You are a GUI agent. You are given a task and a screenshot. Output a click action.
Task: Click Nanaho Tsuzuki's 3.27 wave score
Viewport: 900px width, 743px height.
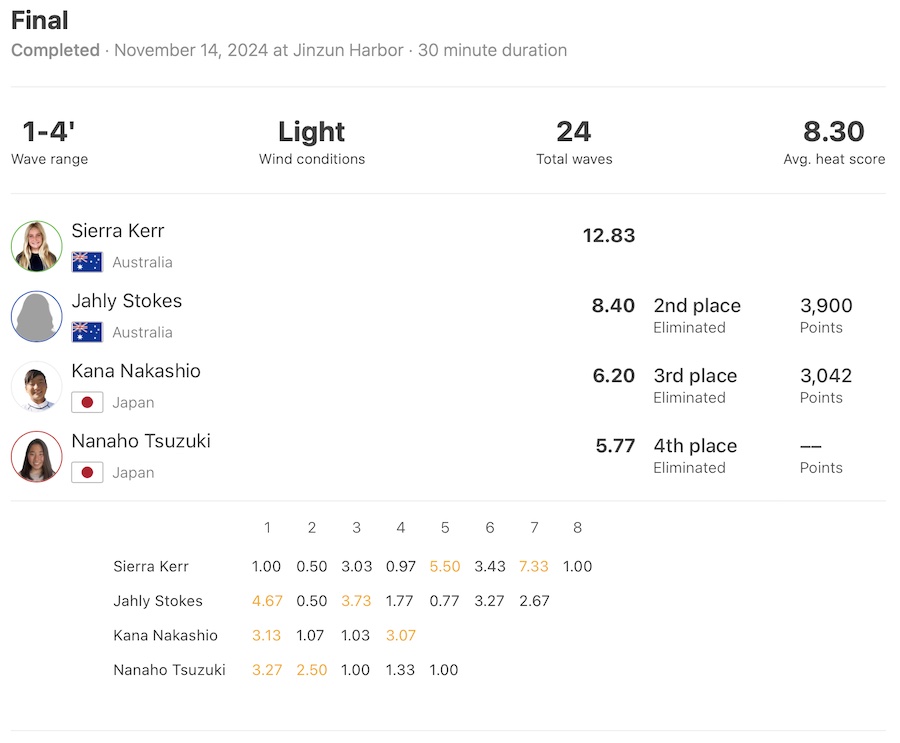click(267, 670)
